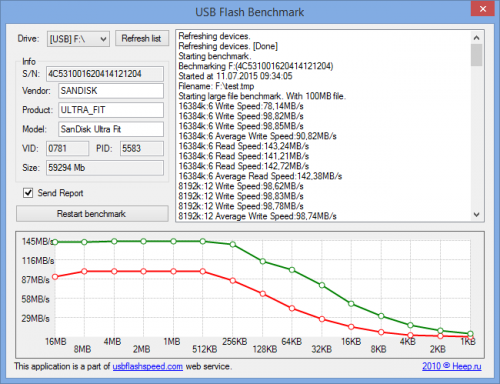Click the VID field 0781
Image resolution: width=500 pixels, height=384 pixels.
pyautogui.click(x=68, y=148)
